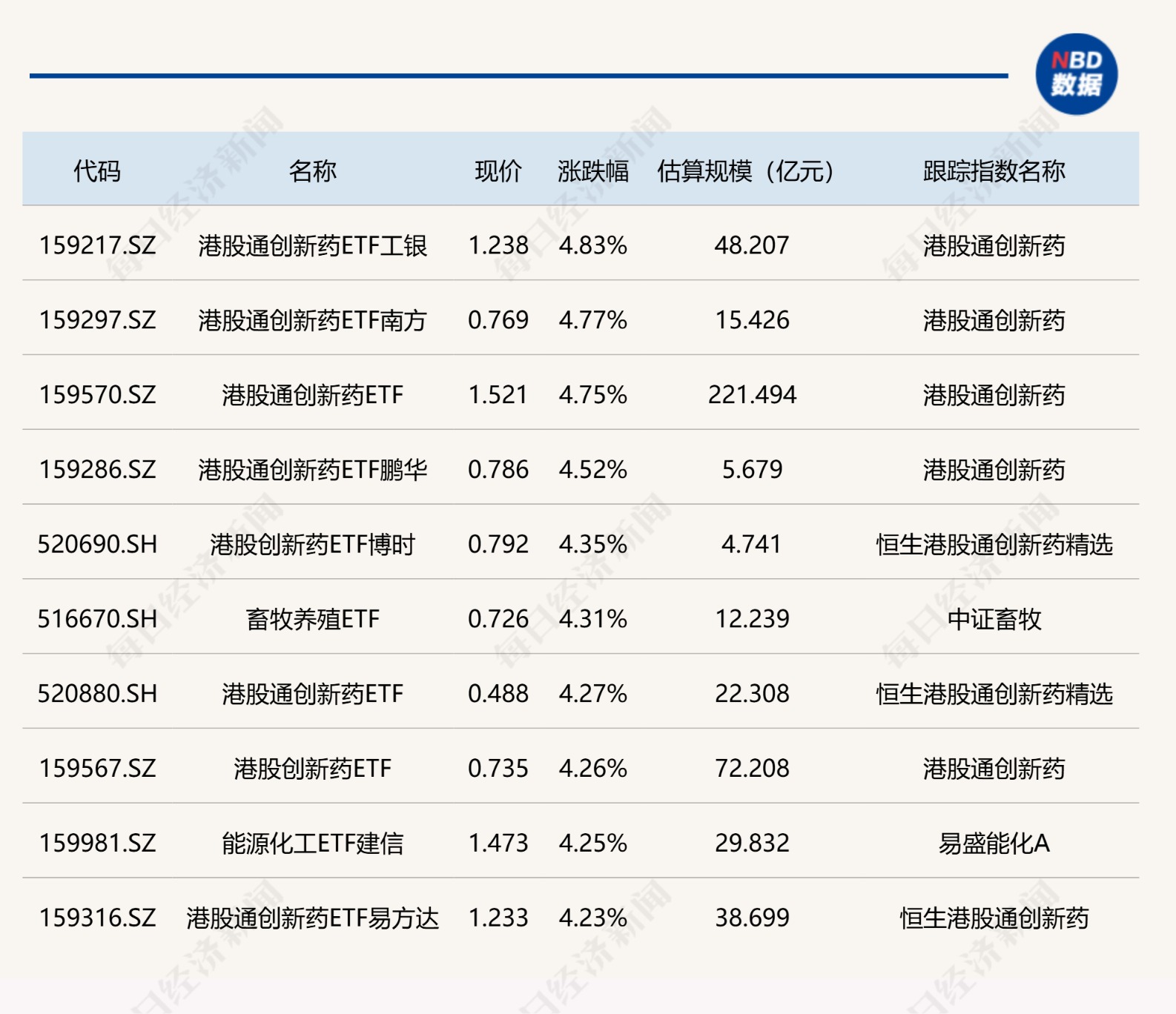1176x1014 pixels.
Task: Click fund name 港股创新药ETF博时
Action: pyautogui.click(x=312, y=545)
